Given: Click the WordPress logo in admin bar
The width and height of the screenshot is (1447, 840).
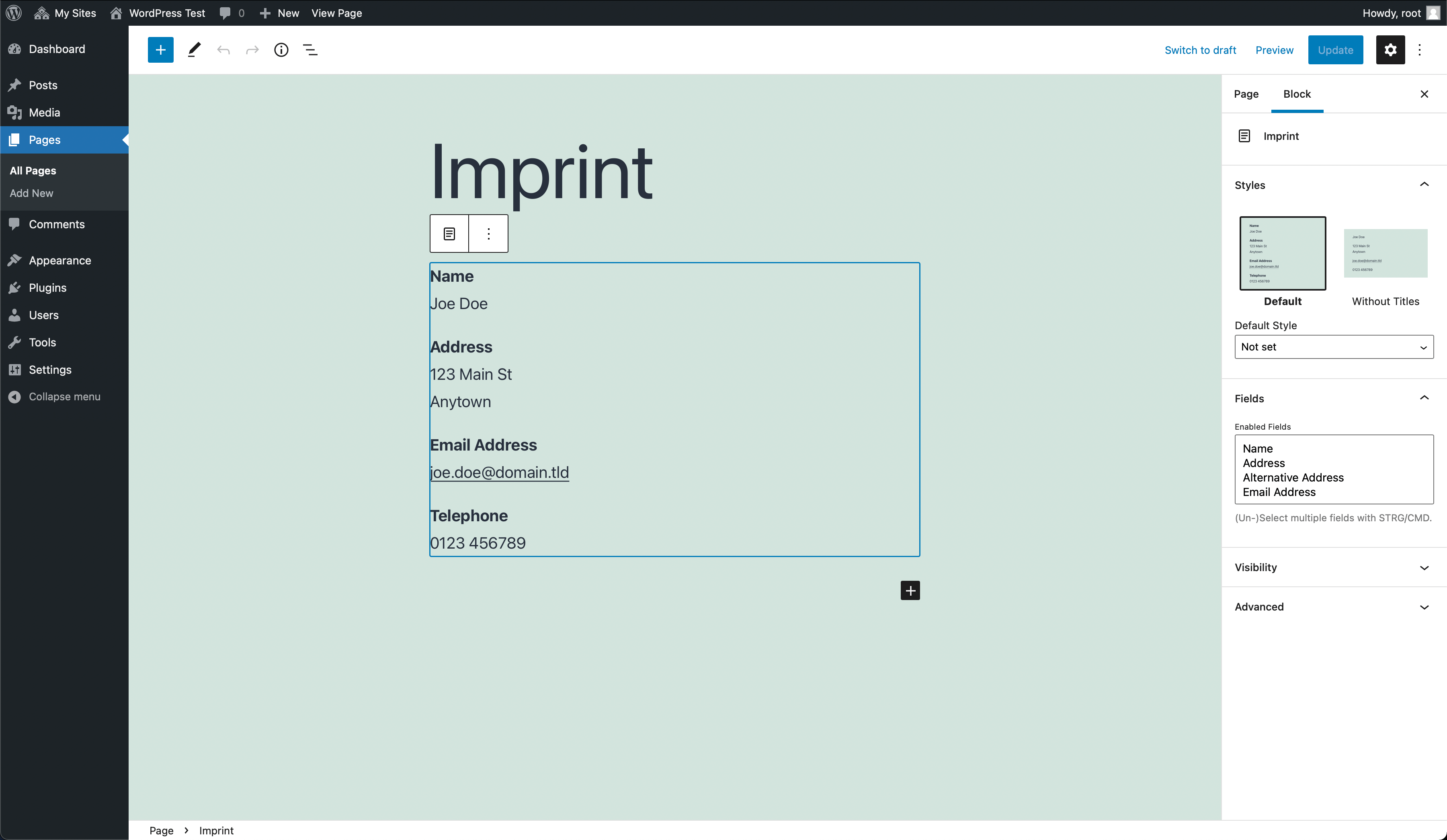Looking at the screenshot, I should pos(14,12).
